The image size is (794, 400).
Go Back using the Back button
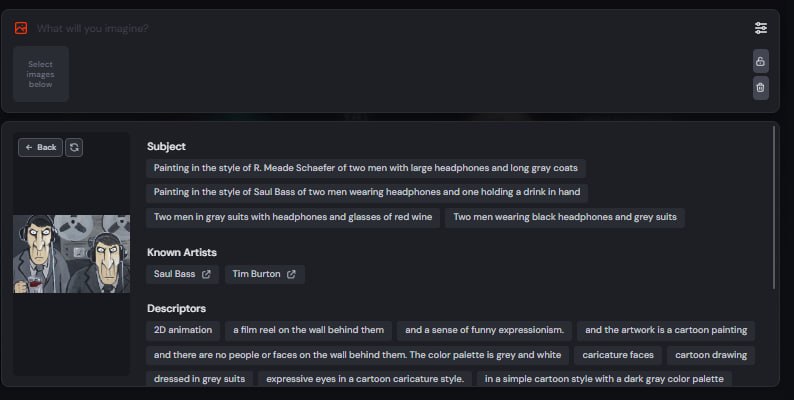(41, 147)
